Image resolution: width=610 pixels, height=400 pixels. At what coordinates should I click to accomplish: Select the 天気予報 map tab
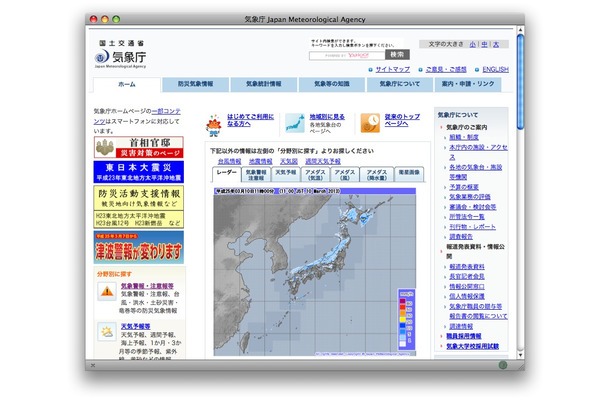[286, 175]
